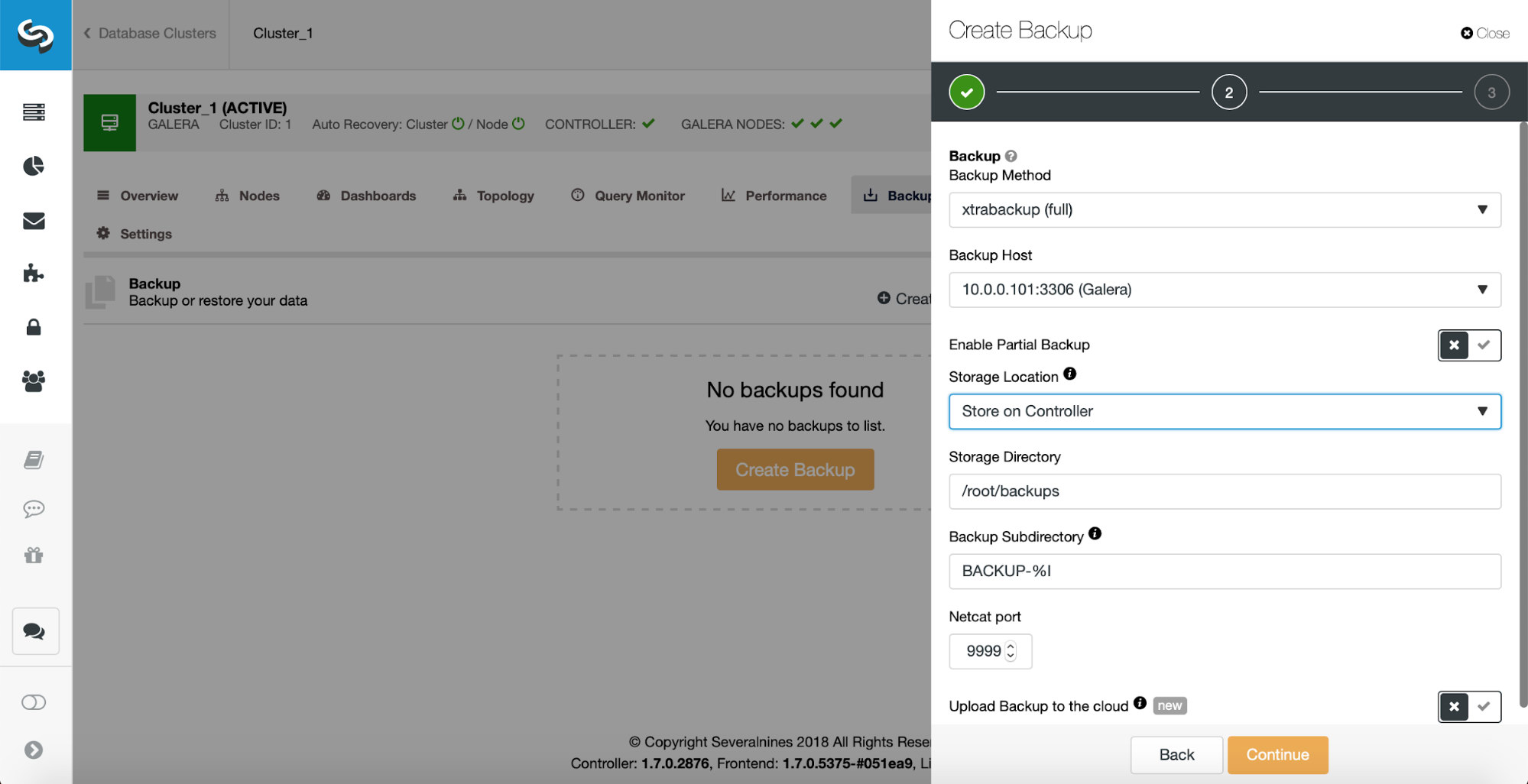Click the Storage Location info icon

tap(1069, 374)
